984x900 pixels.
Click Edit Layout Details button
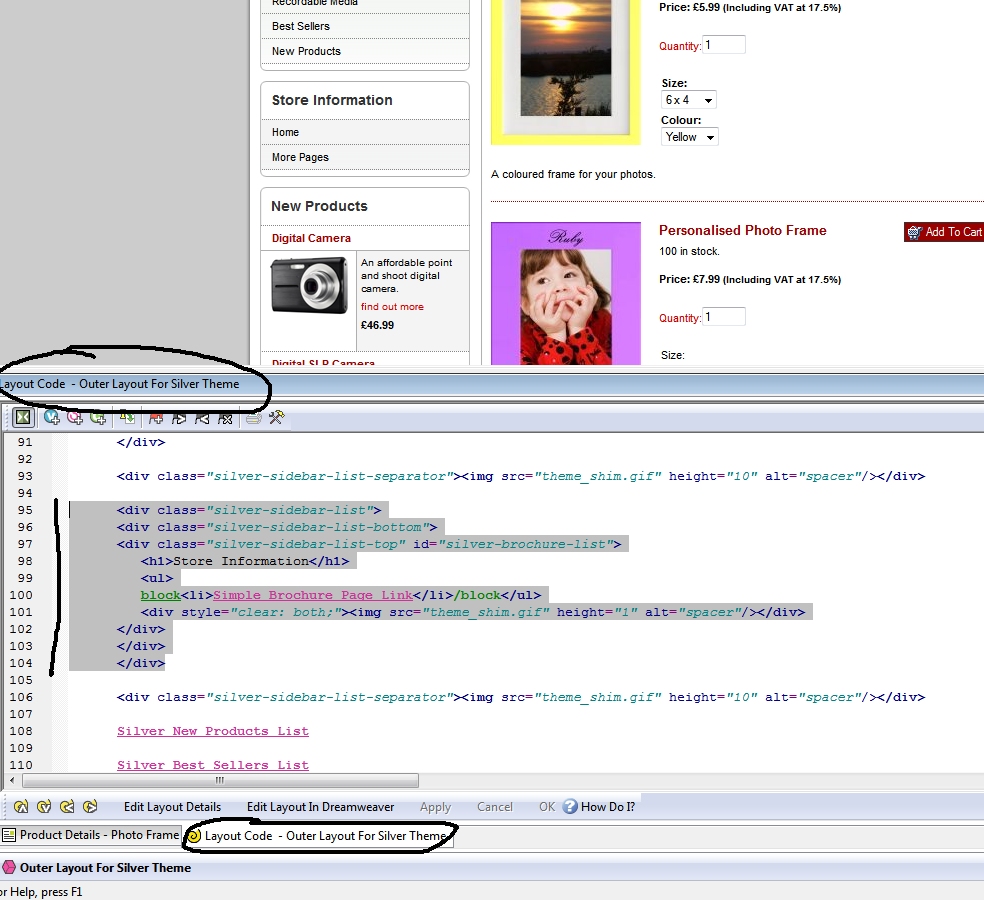(172, 807)
